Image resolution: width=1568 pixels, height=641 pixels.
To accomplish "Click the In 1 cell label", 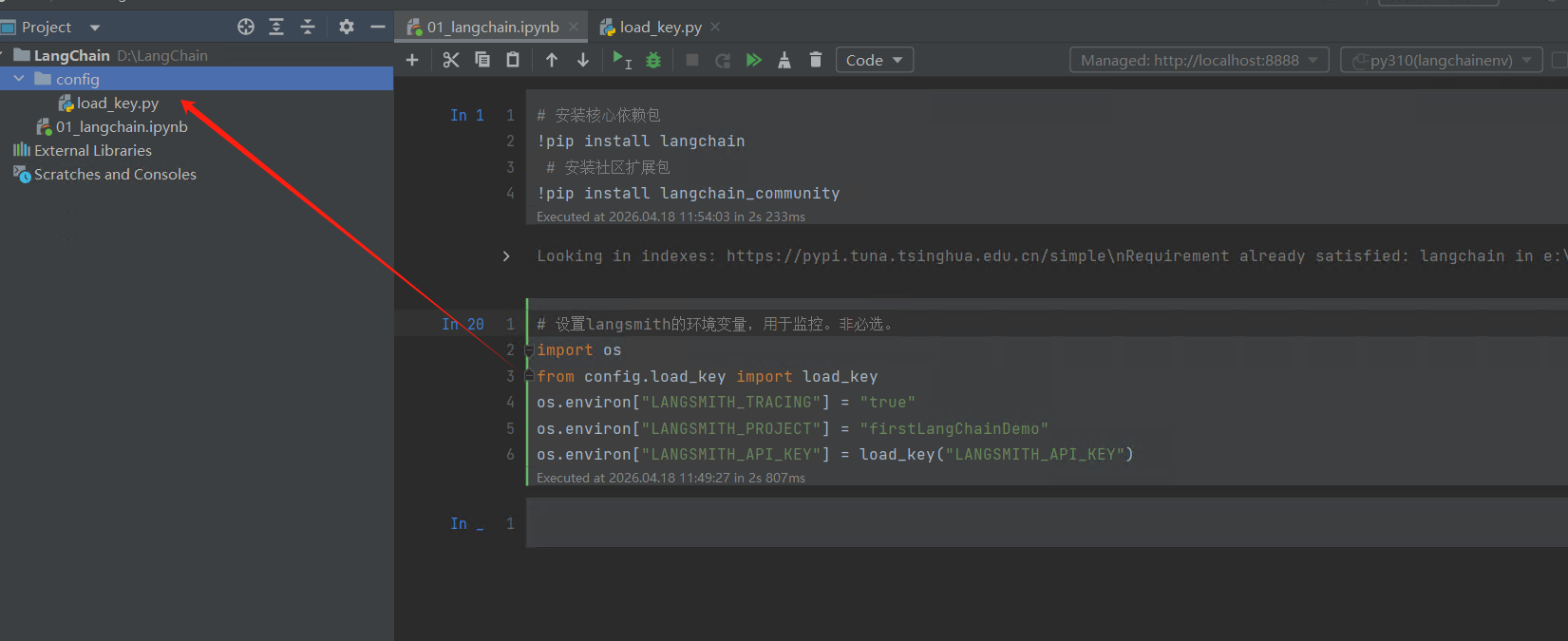I will point(466,115).
